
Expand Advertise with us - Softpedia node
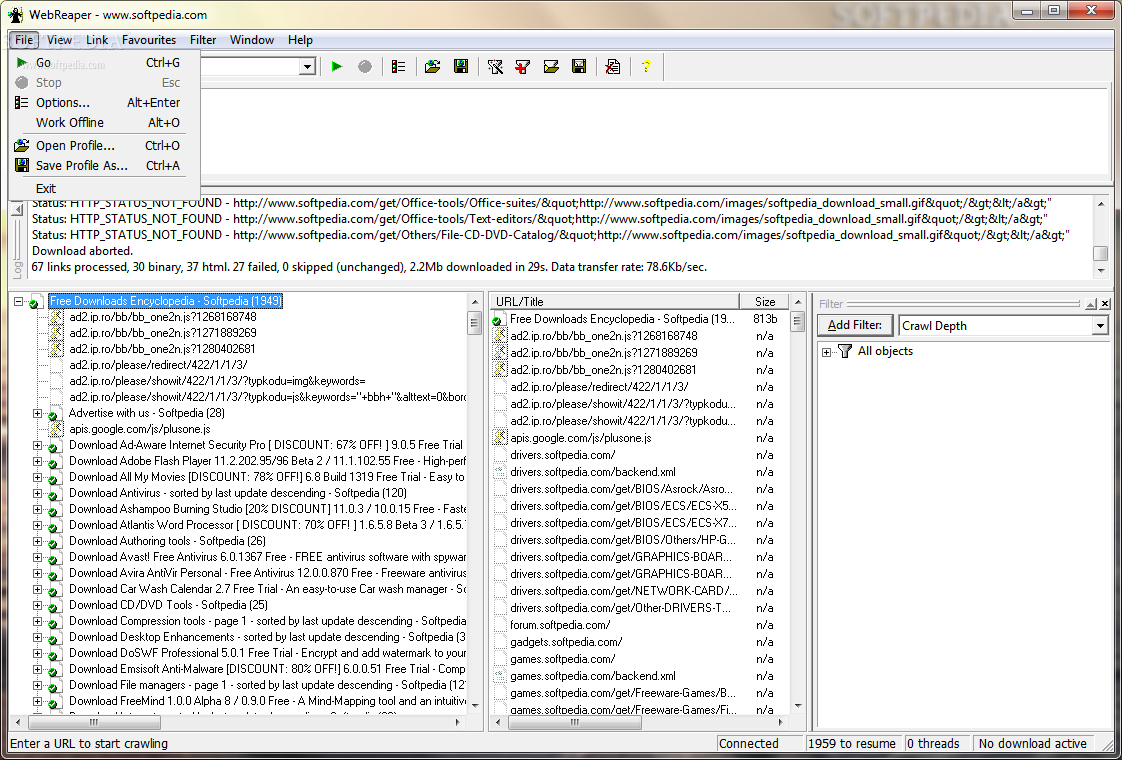pyautogui.click(x=37, y=413)
